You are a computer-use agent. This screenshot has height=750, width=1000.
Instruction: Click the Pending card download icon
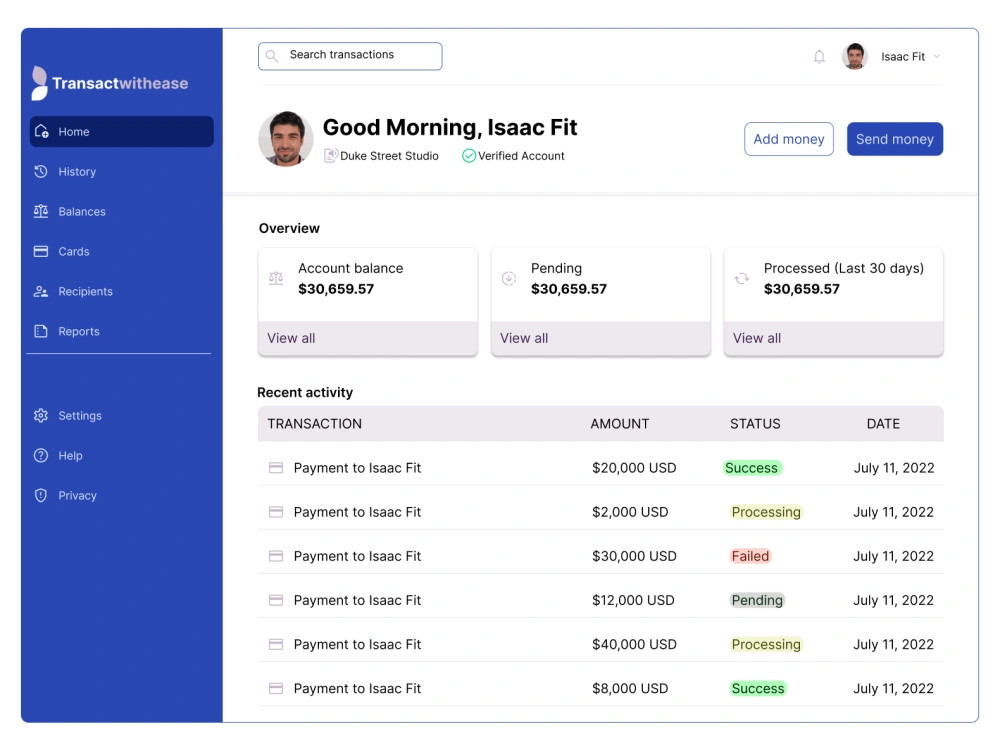[509, 278]
